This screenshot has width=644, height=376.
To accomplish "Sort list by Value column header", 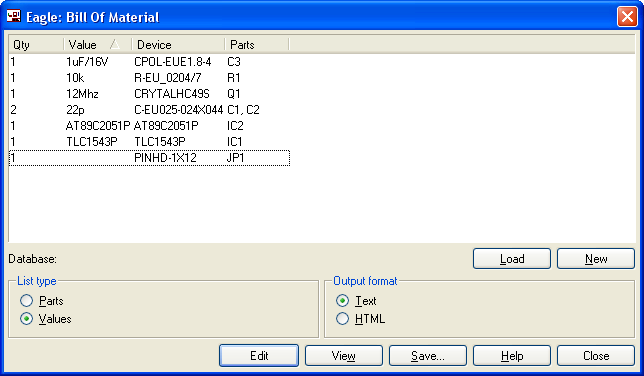I will tap(98, 44).
